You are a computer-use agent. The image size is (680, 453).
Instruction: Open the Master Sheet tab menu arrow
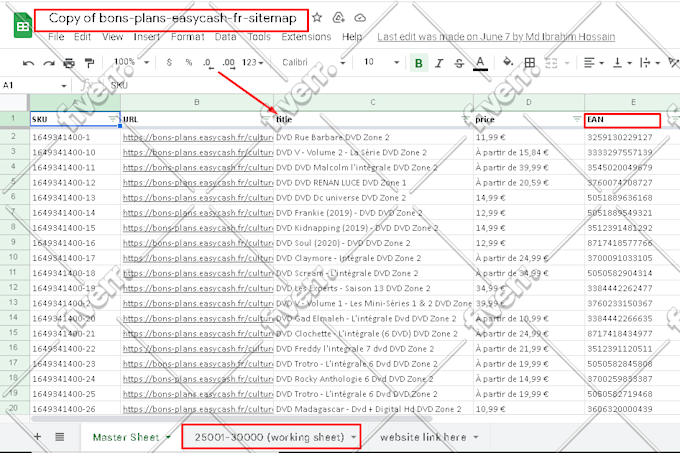point(168,437)
